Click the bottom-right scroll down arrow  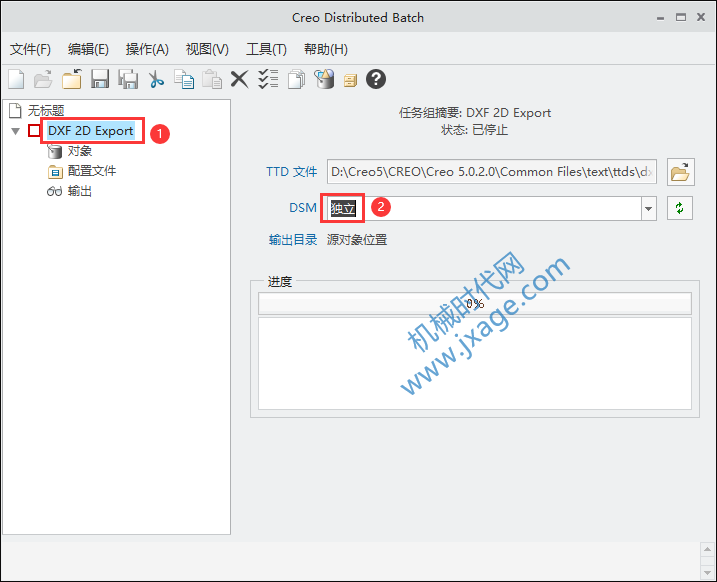pos(707,572)
